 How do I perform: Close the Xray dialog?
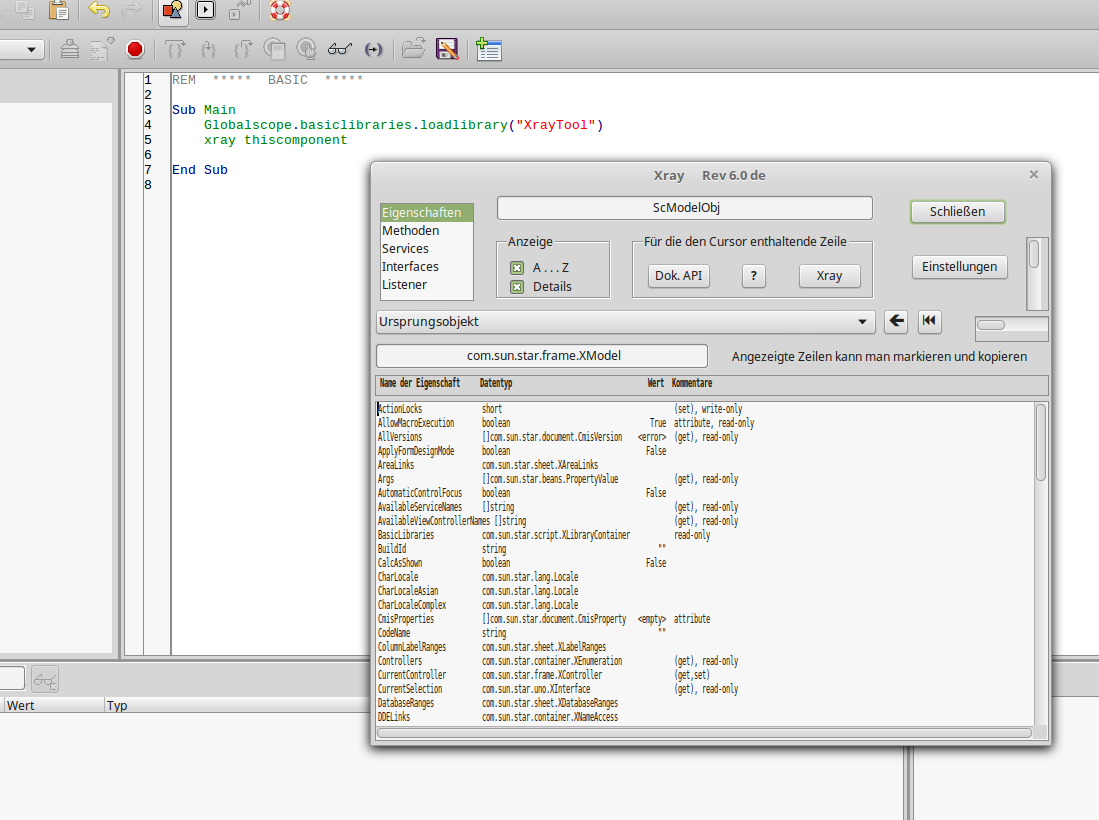[1034, 175]
